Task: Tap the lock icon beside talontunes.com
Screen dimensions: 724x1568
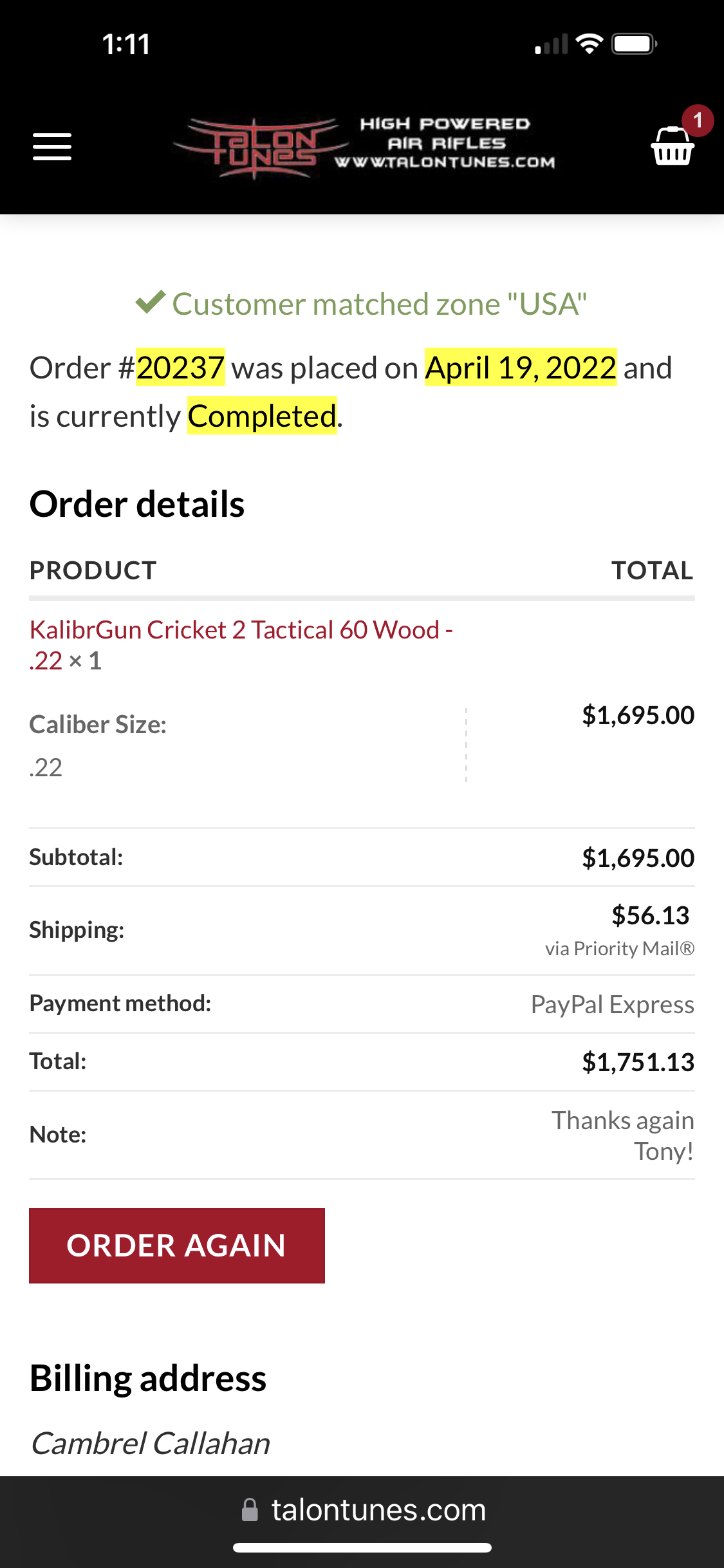Action: pyautogui.click(x=250, y=1509)
